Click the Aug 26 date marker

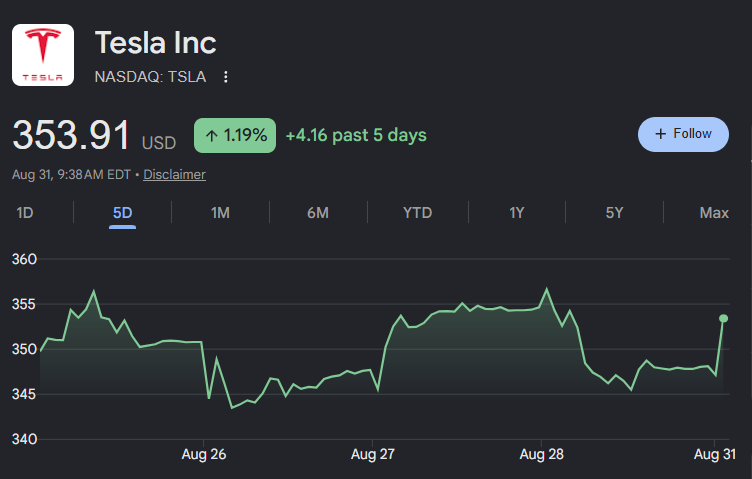(204, 454)
